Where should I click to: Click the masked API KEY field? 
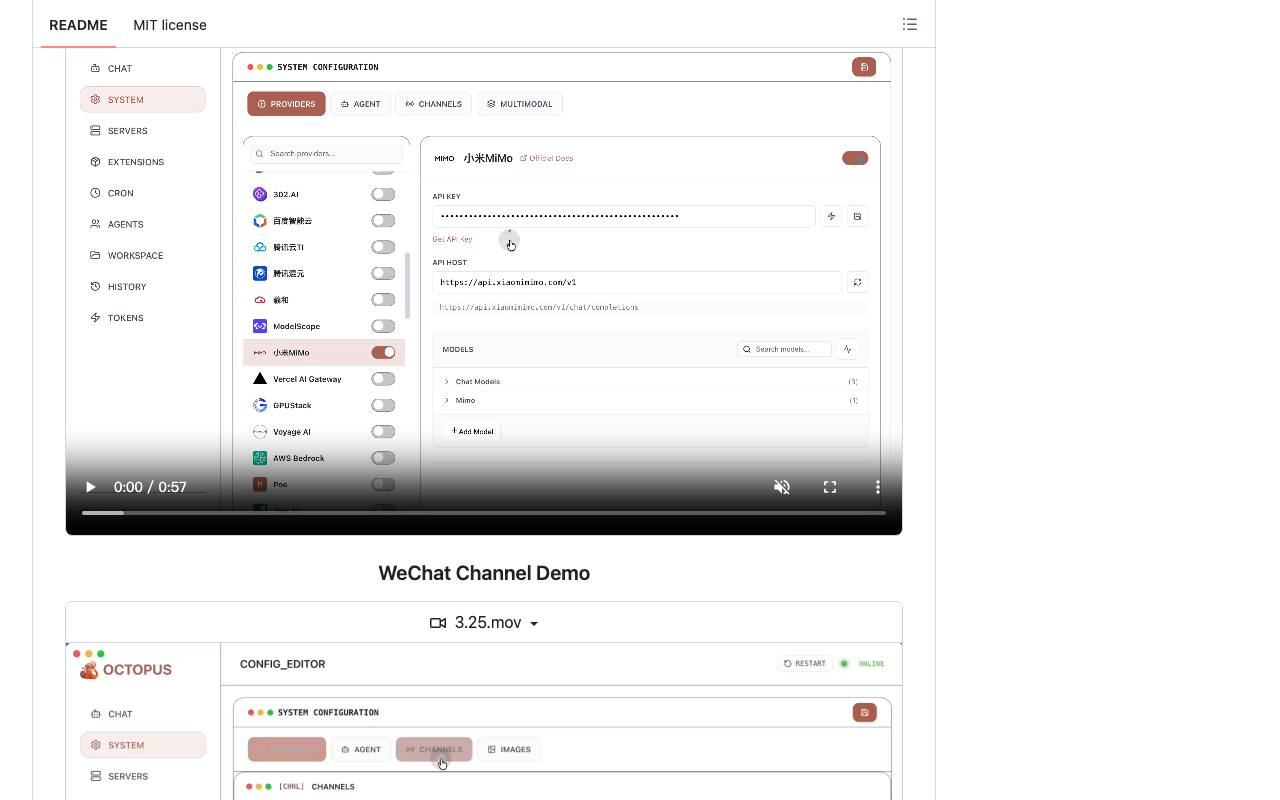[624, 216]
